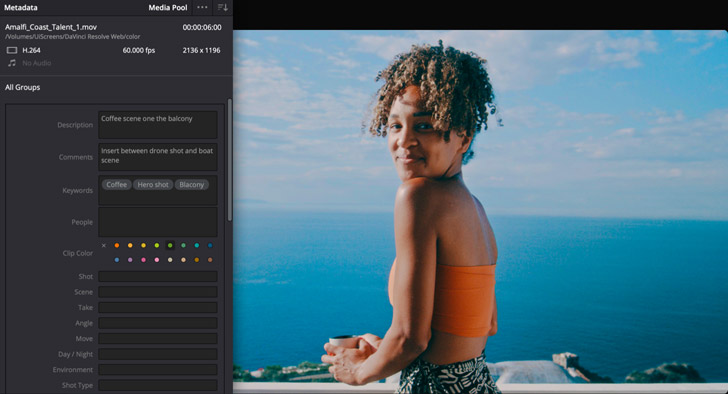Click the metadata panel vertical scrollbar
728x394 pixels.
[x=229, y=160]
